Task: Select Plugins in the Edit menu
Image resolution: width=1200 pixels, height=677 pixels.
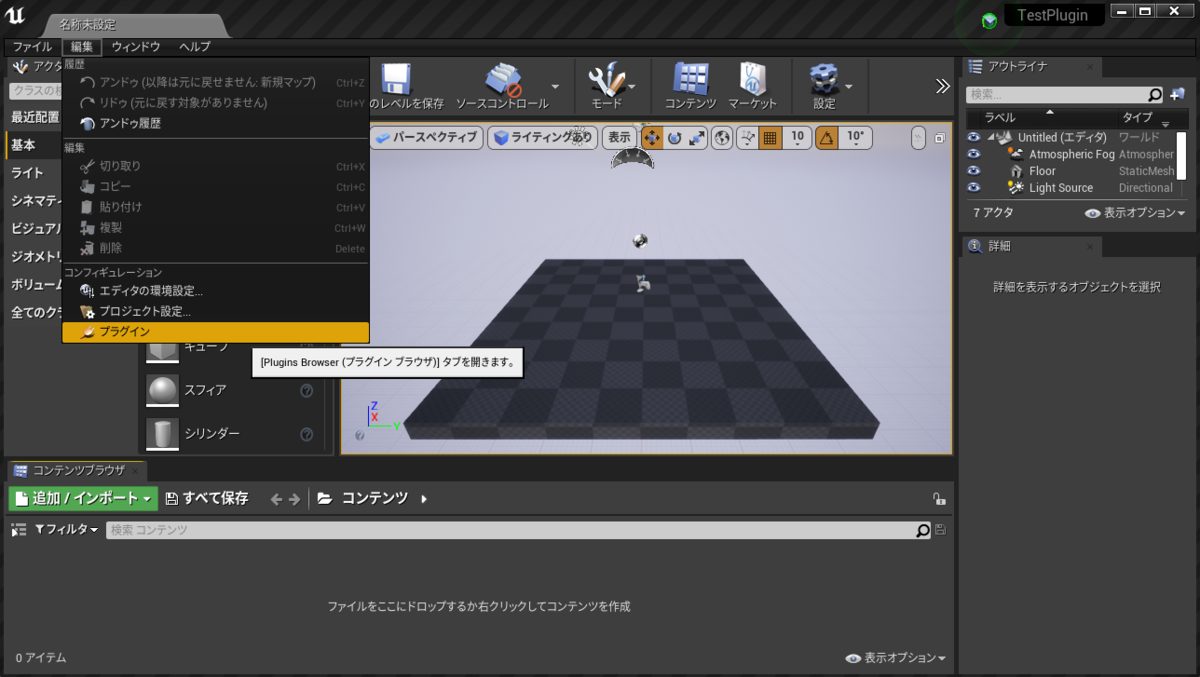Action: pos(216,332)
